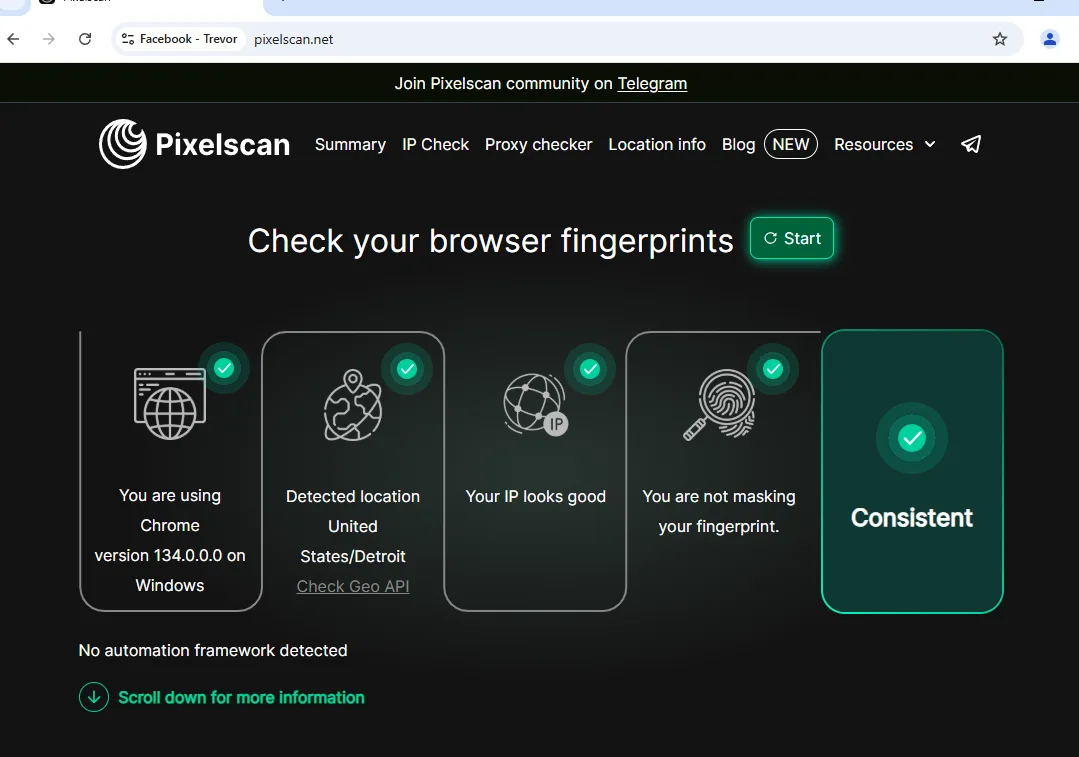The image size is (1079, 757).
Task: Click the fingerprint magnifier icon
Action: pyautogui.click(x=719, y=405)
